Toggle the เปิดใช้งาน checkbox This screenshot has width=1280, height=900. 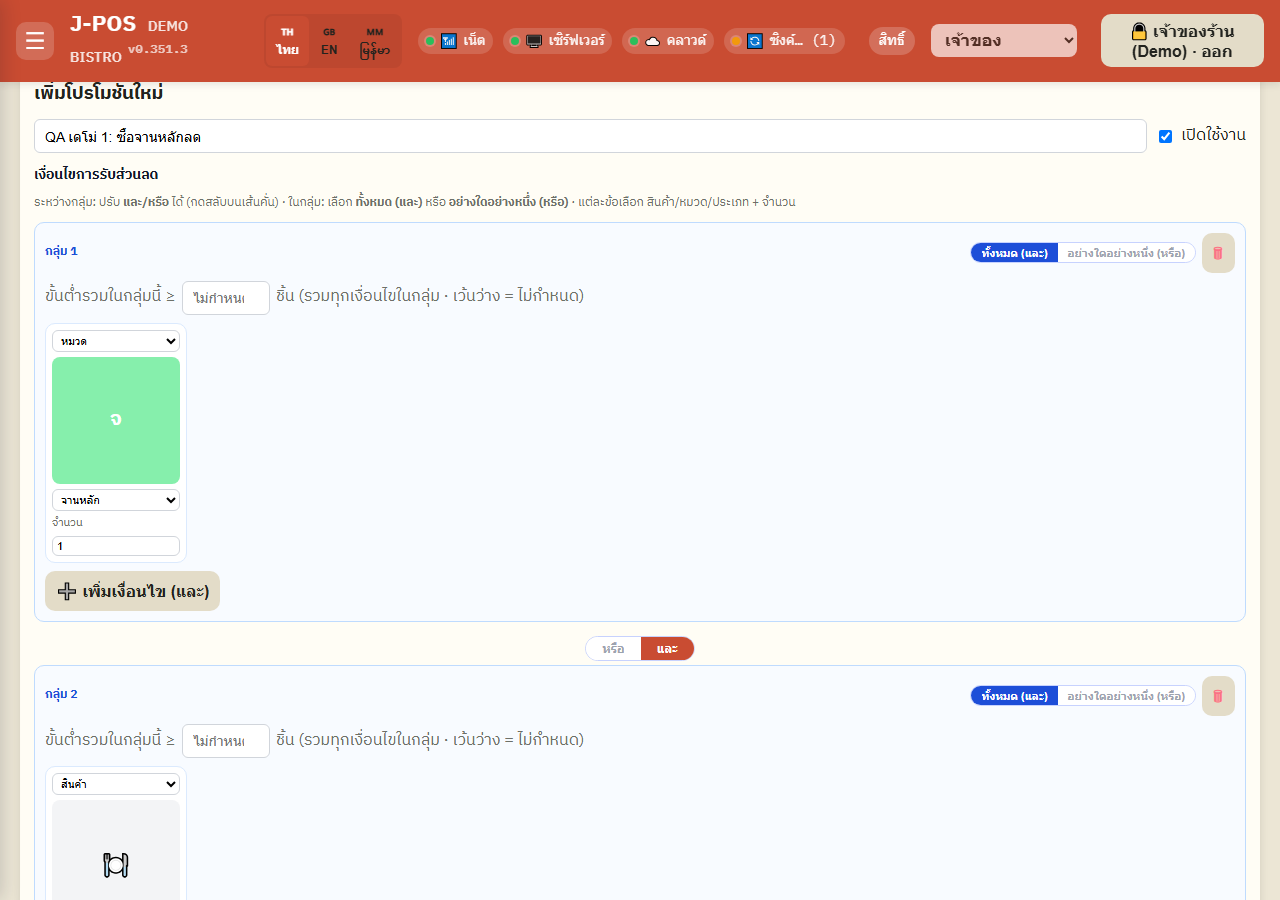pos(1165,136)
